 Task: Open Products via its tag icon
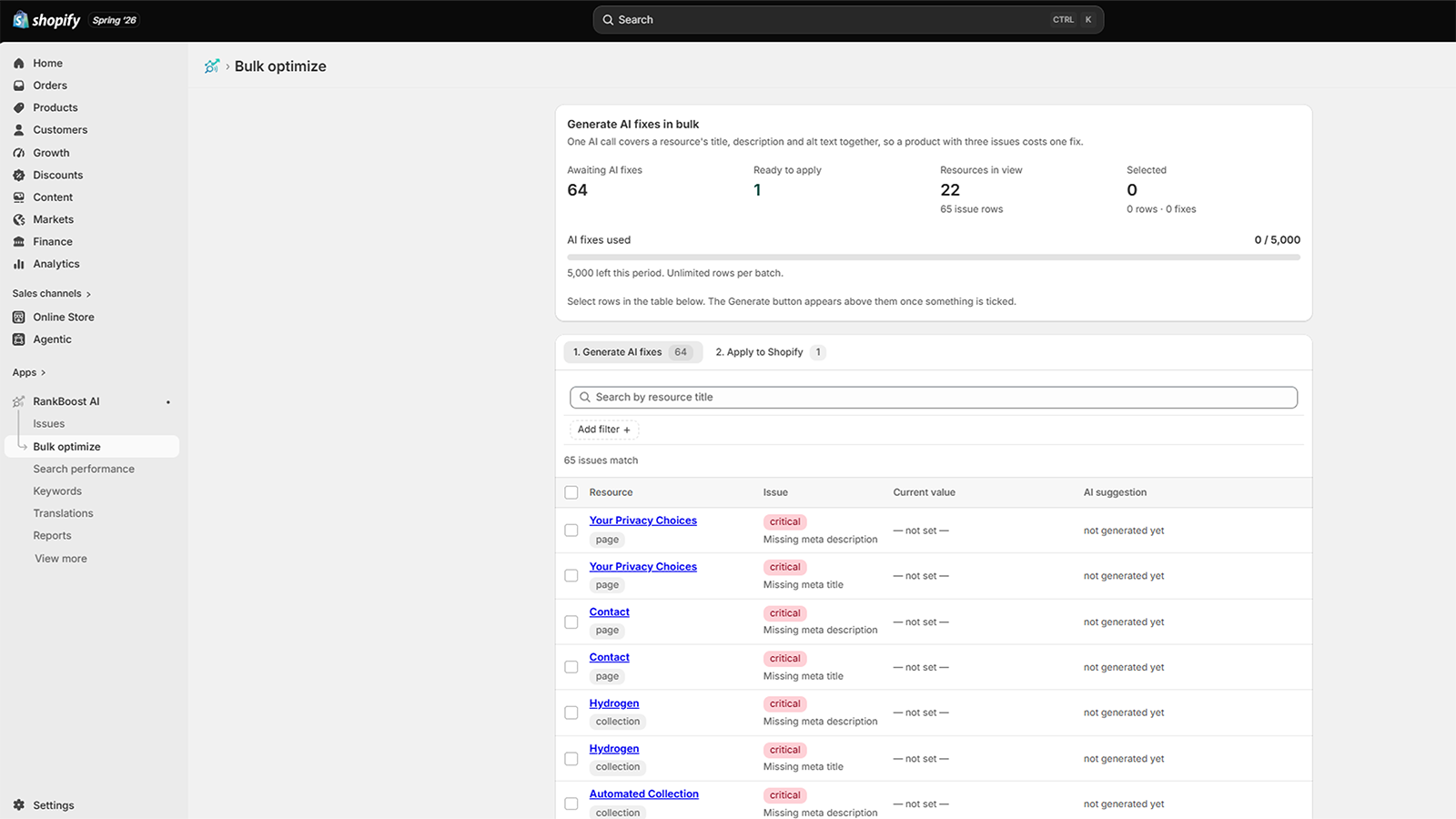tap(19, 107)
